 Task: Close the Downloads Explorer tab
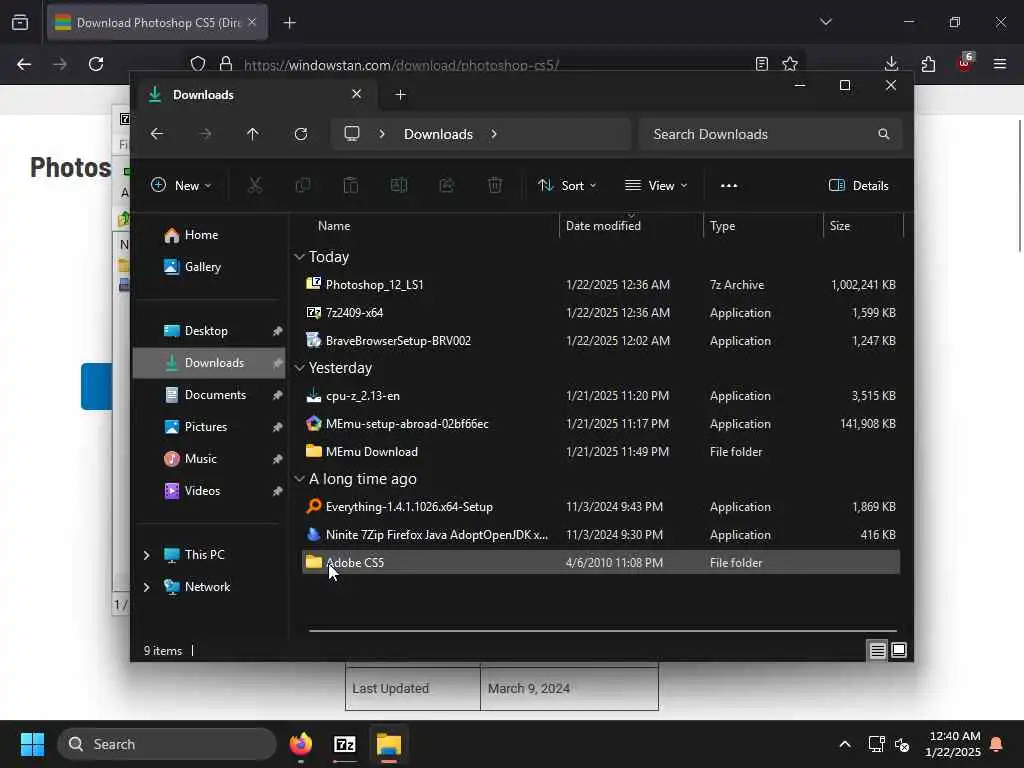coord(357,94)
